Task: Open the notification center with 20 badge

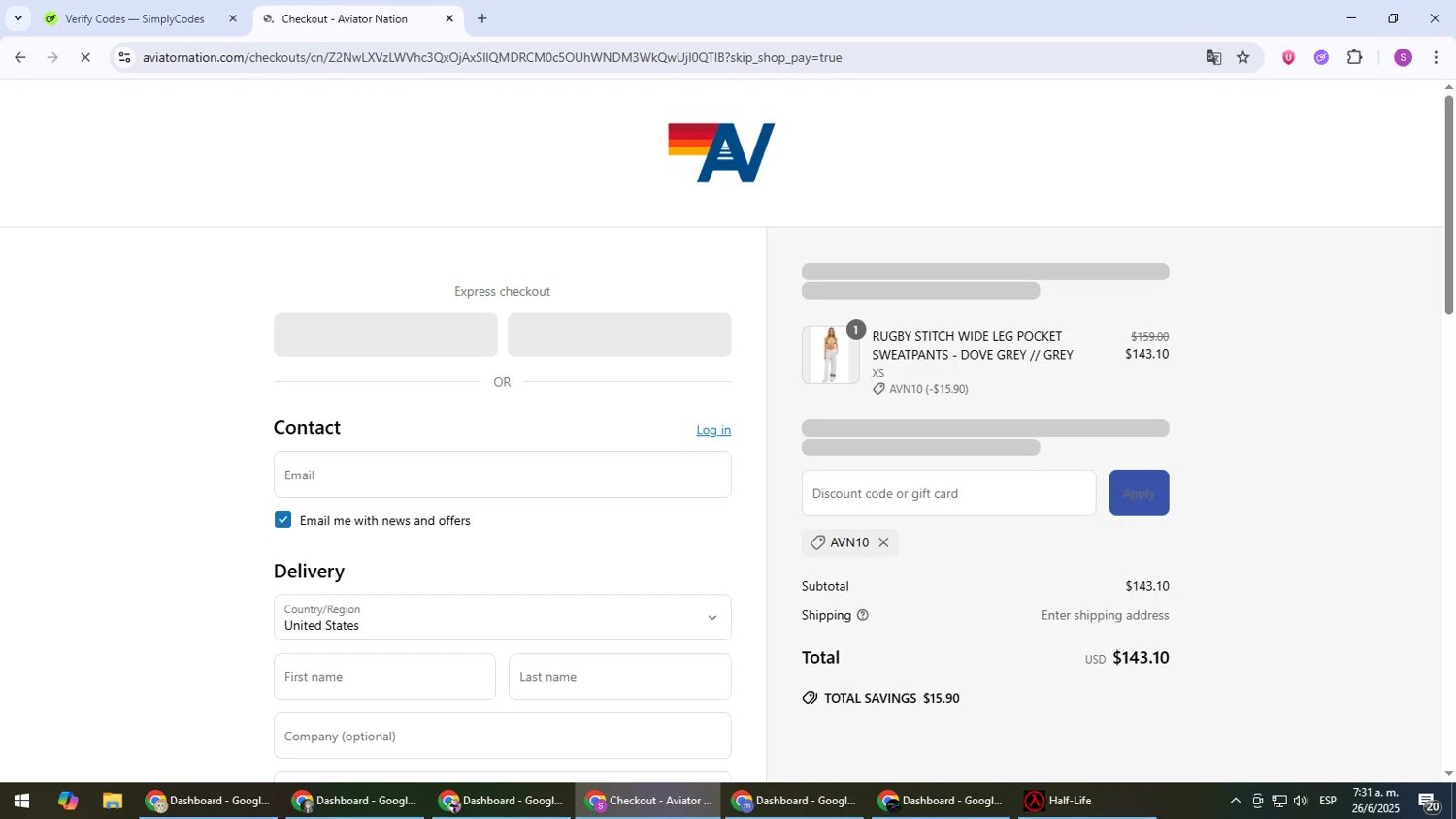Action: click(x=1429, y=802)
